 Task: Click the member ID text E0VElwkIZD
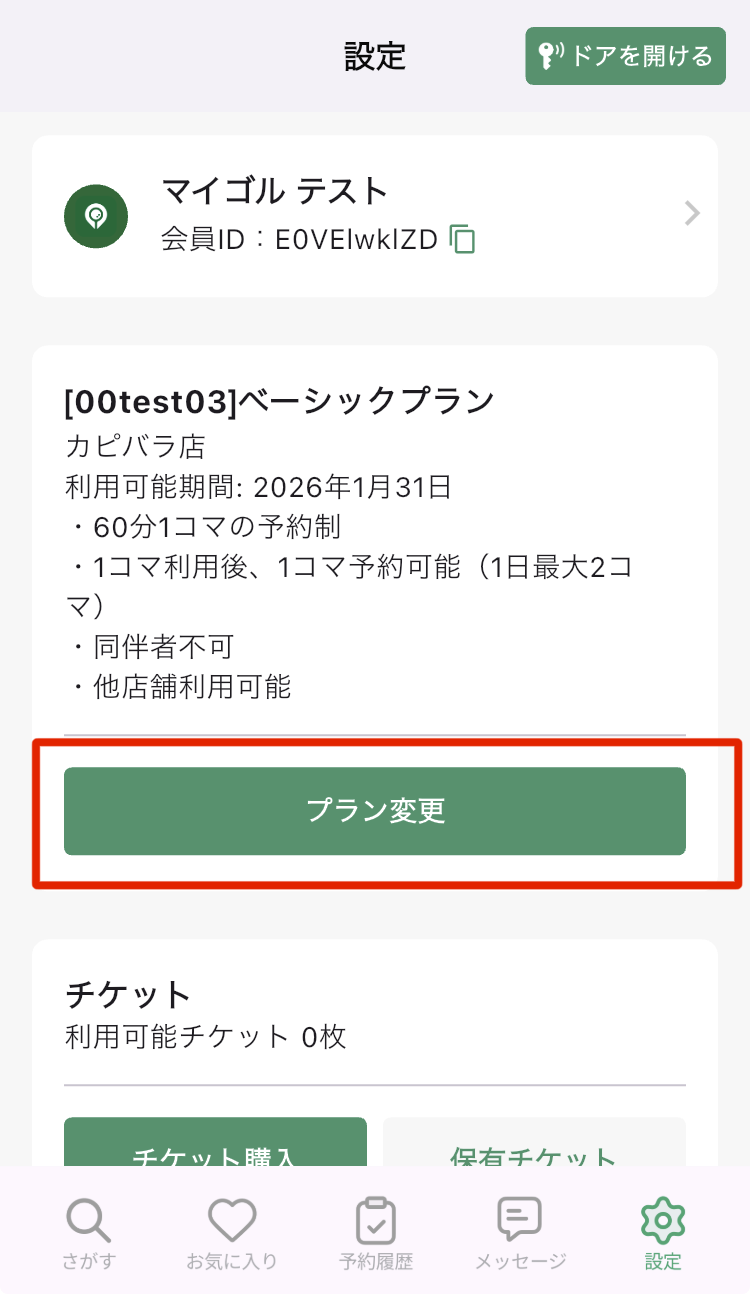tap(356, 240)
